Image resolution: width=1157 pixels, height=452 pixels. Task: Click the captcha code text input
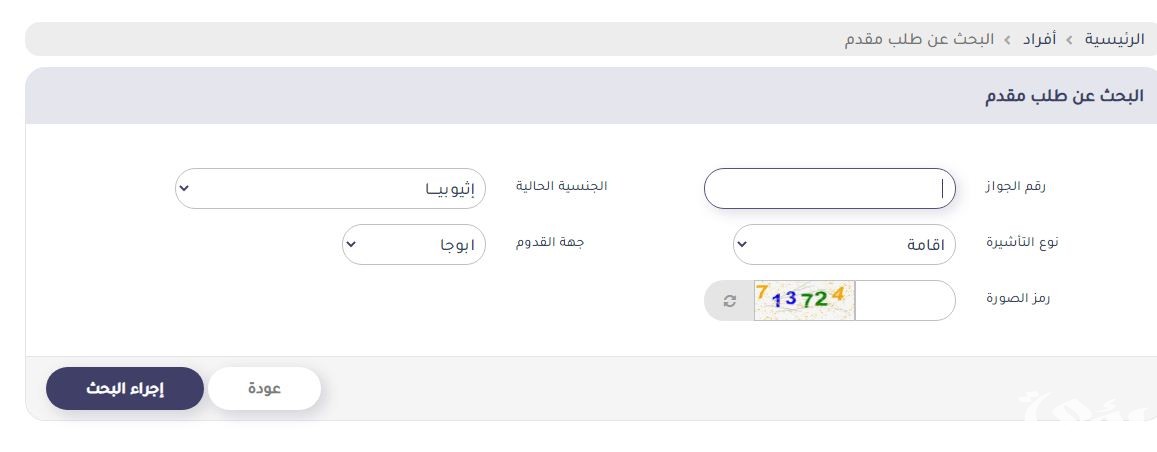point(904,301)
